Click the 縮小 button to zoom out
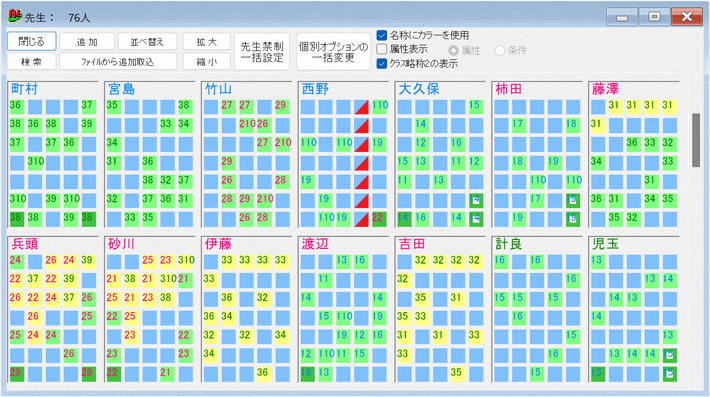The width and height of the screenshot is (710, 397). click(207, 62)
